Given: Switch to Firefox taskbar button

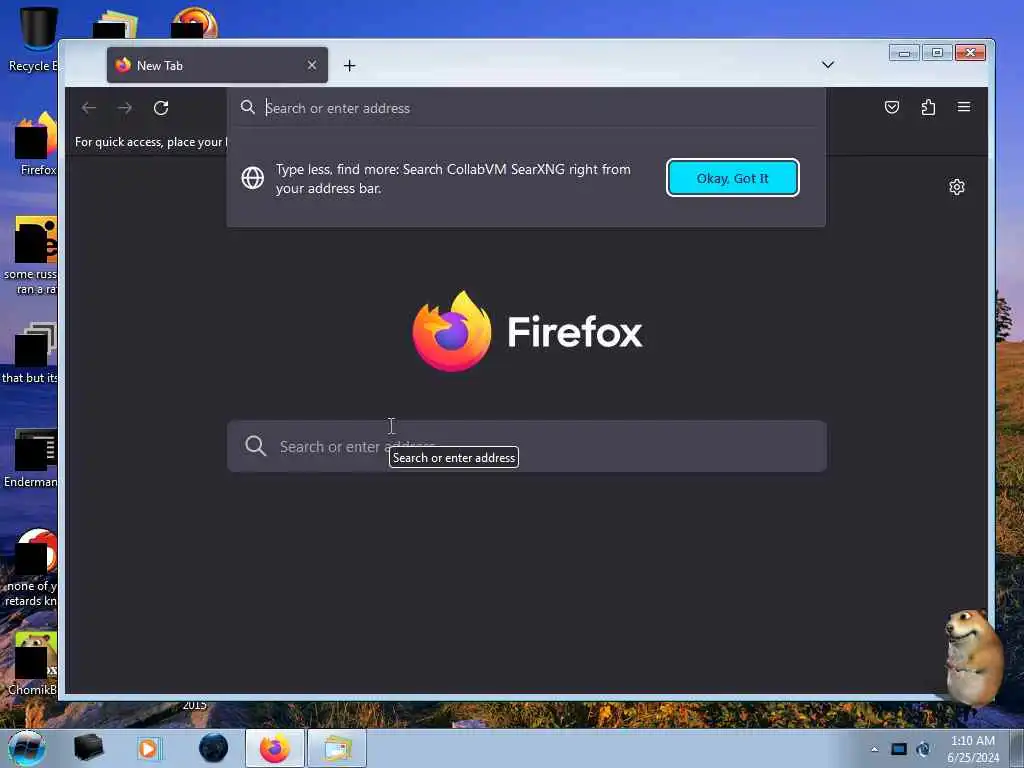Looking at the screenshot, I should click(x=274, y=748).
